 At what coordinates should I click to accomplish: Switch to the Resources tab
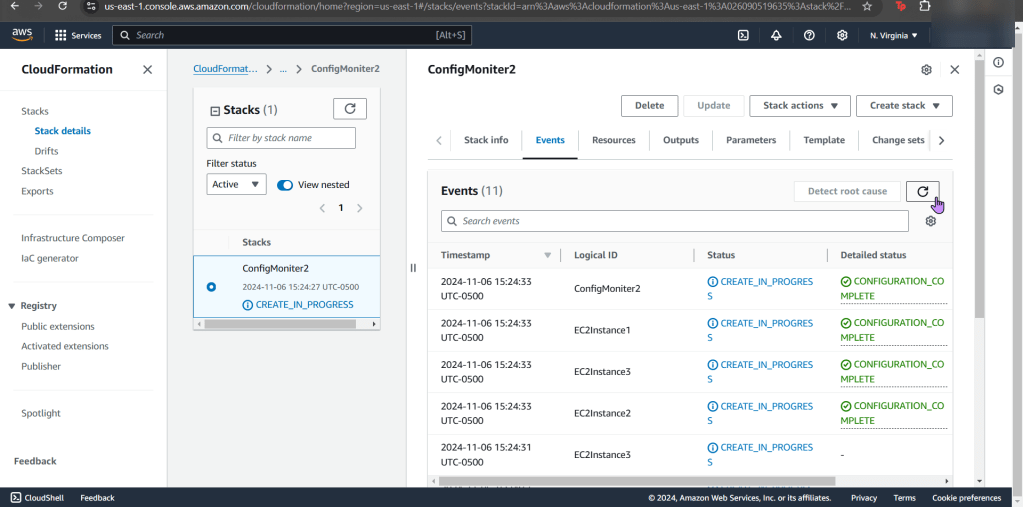pos(613,141)
